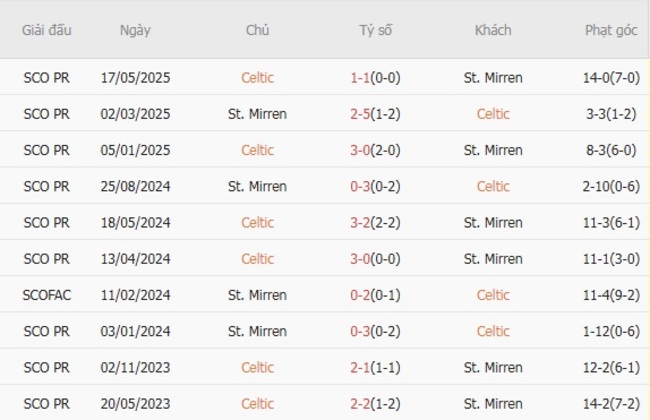Click St. Mirren in the 20/05/2023 row
This screenshot has height=420, width=650.
(x=493, y=404)
